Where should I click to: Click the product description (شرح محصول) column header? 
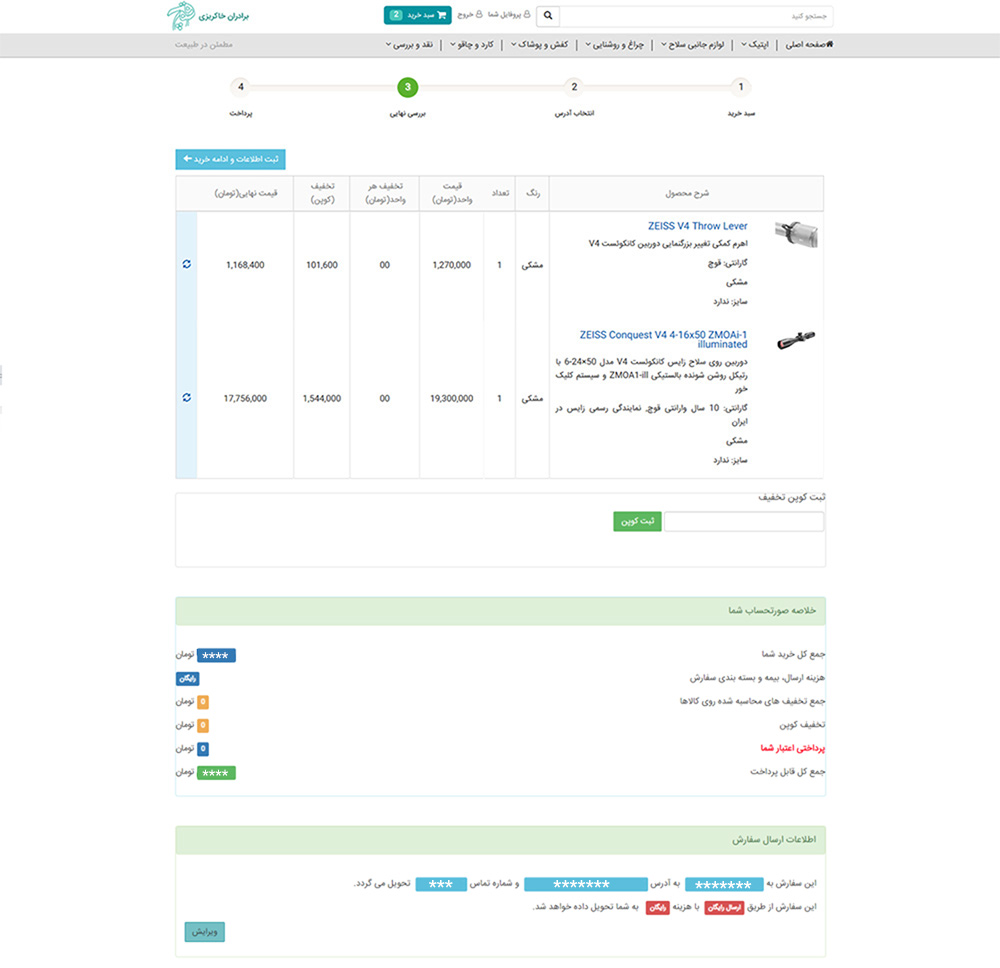pos(686,193)
